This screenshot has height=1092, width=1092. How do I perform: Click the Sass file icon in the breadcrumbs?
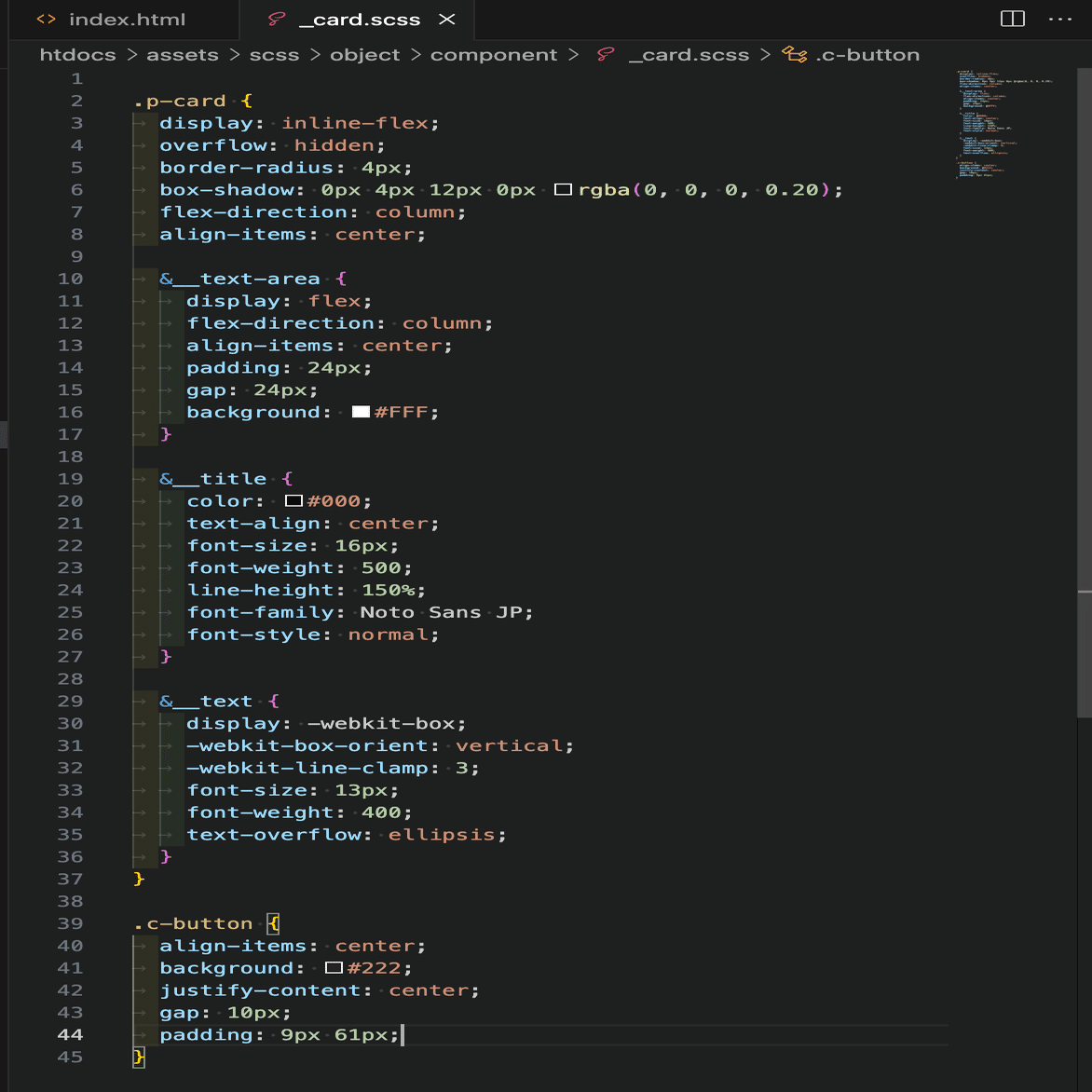(606, 55)
